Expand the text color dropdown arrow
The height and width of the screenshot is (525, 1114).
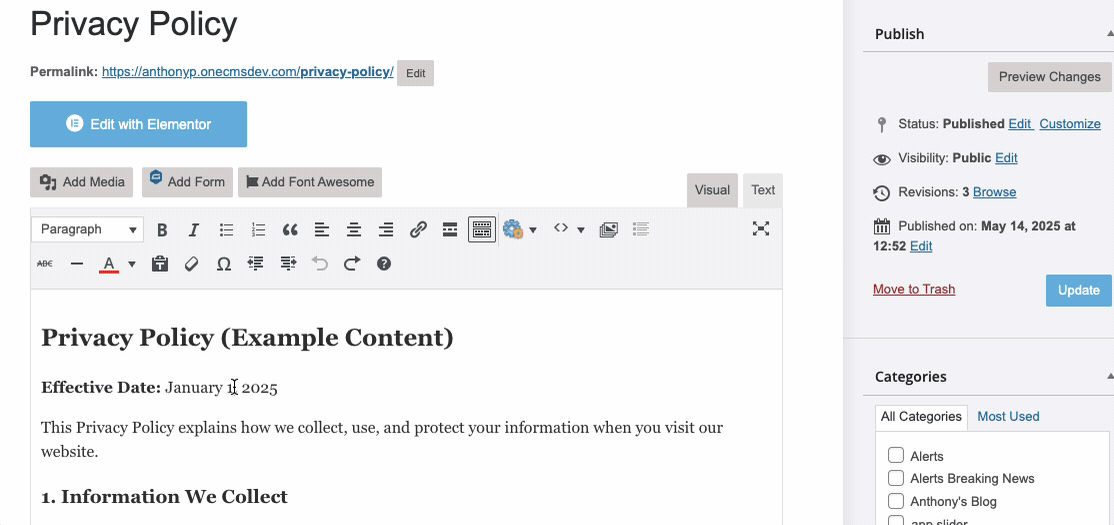tap(132, 265)
